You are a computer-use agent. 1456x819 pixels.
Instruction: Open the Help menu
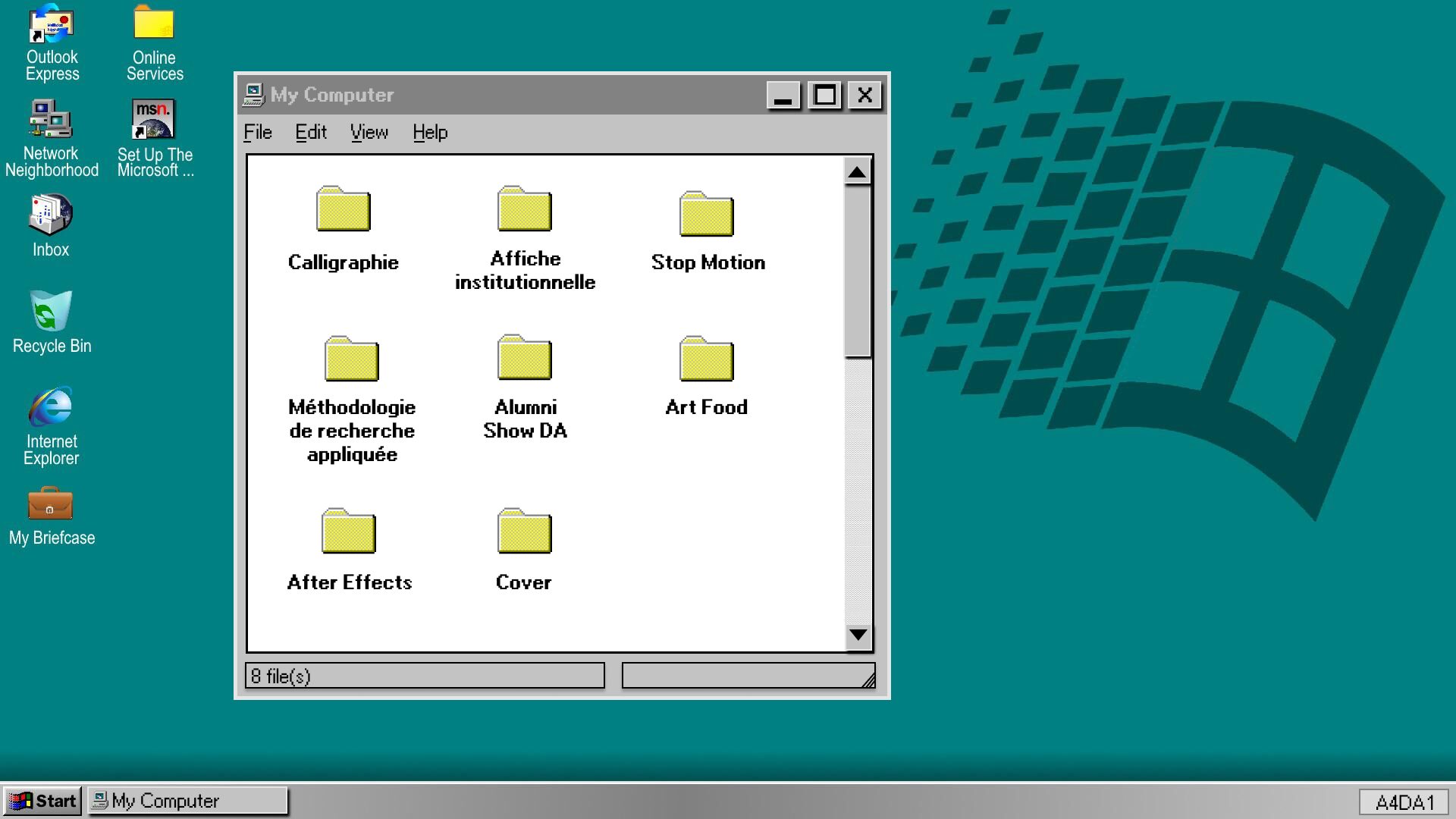[x=430, y=132]
